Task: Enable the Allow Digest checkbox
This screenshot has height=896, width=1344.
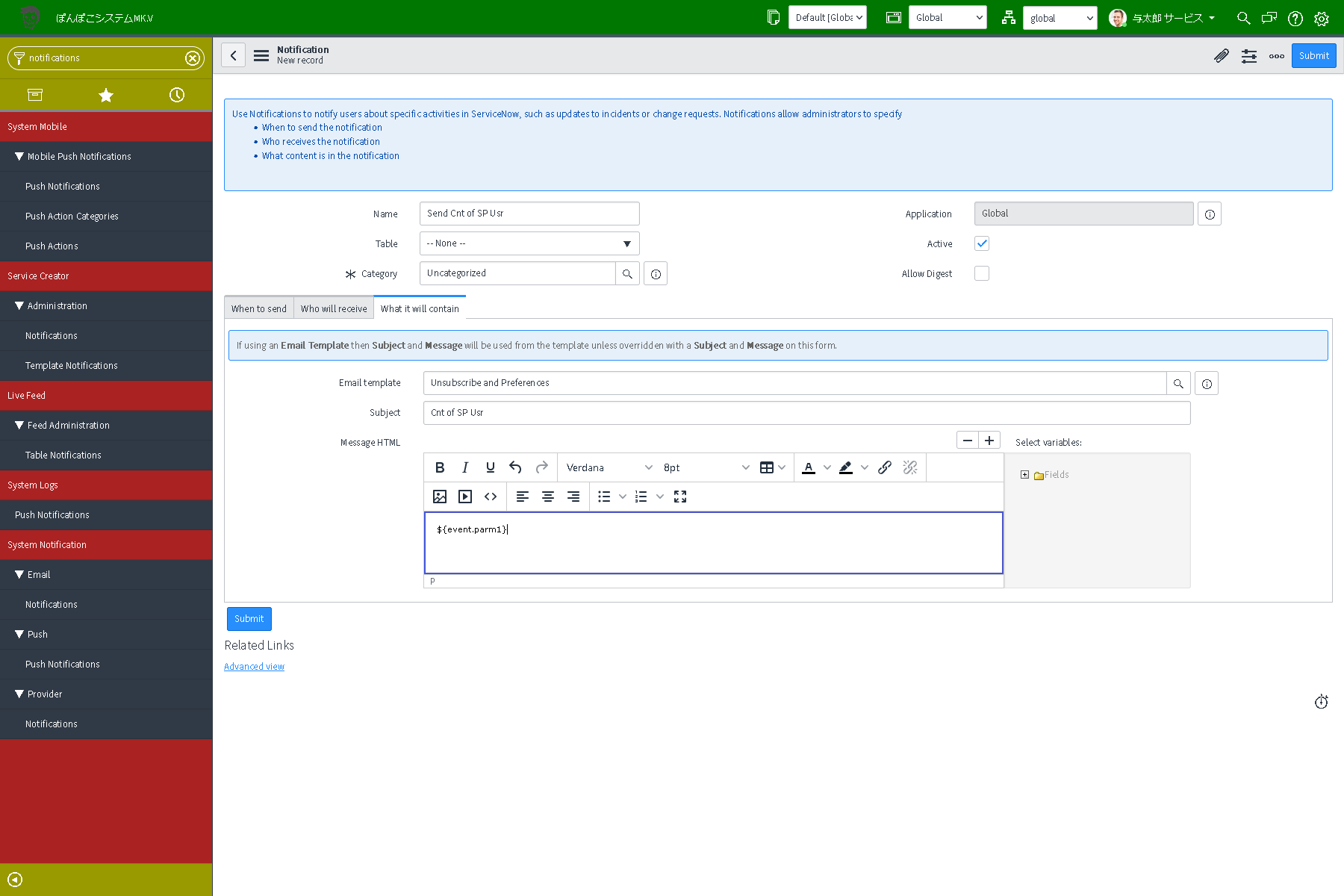Action: tap(982, 273)
